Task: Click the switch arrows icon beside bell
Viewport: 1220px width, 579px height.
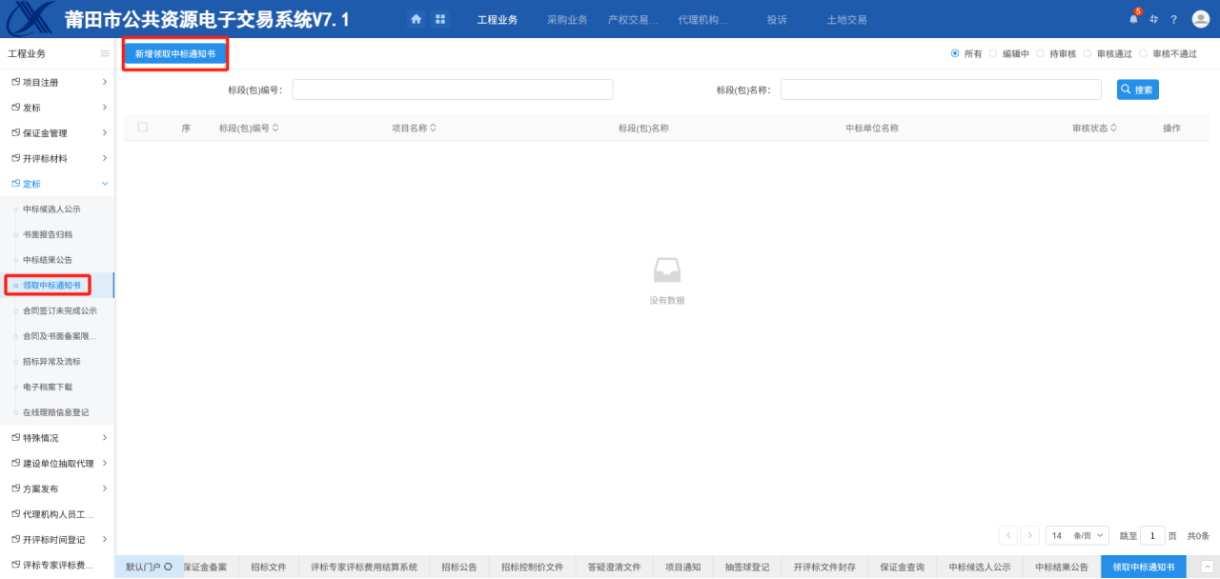Action: 1154,19
